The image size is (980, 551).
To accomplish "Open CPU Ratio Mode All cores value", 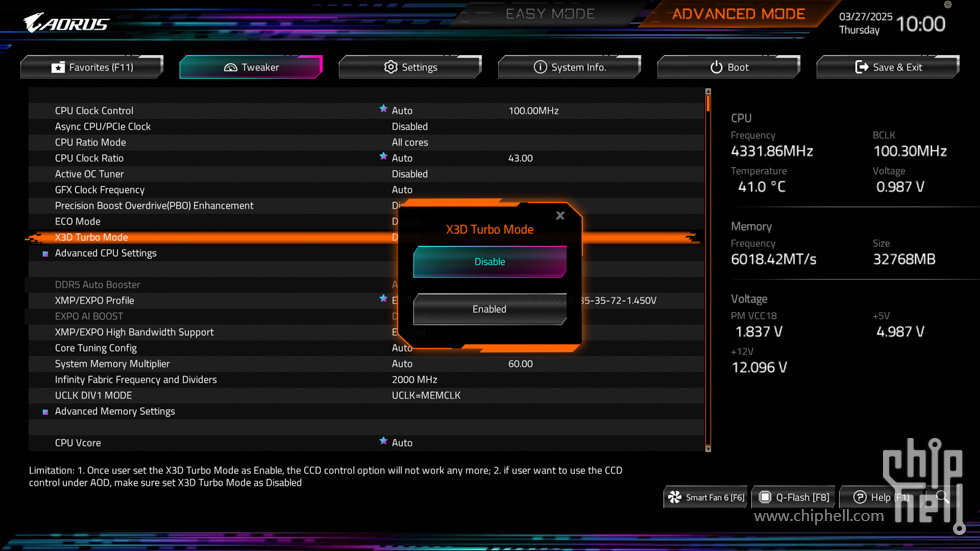I will 409,142.
